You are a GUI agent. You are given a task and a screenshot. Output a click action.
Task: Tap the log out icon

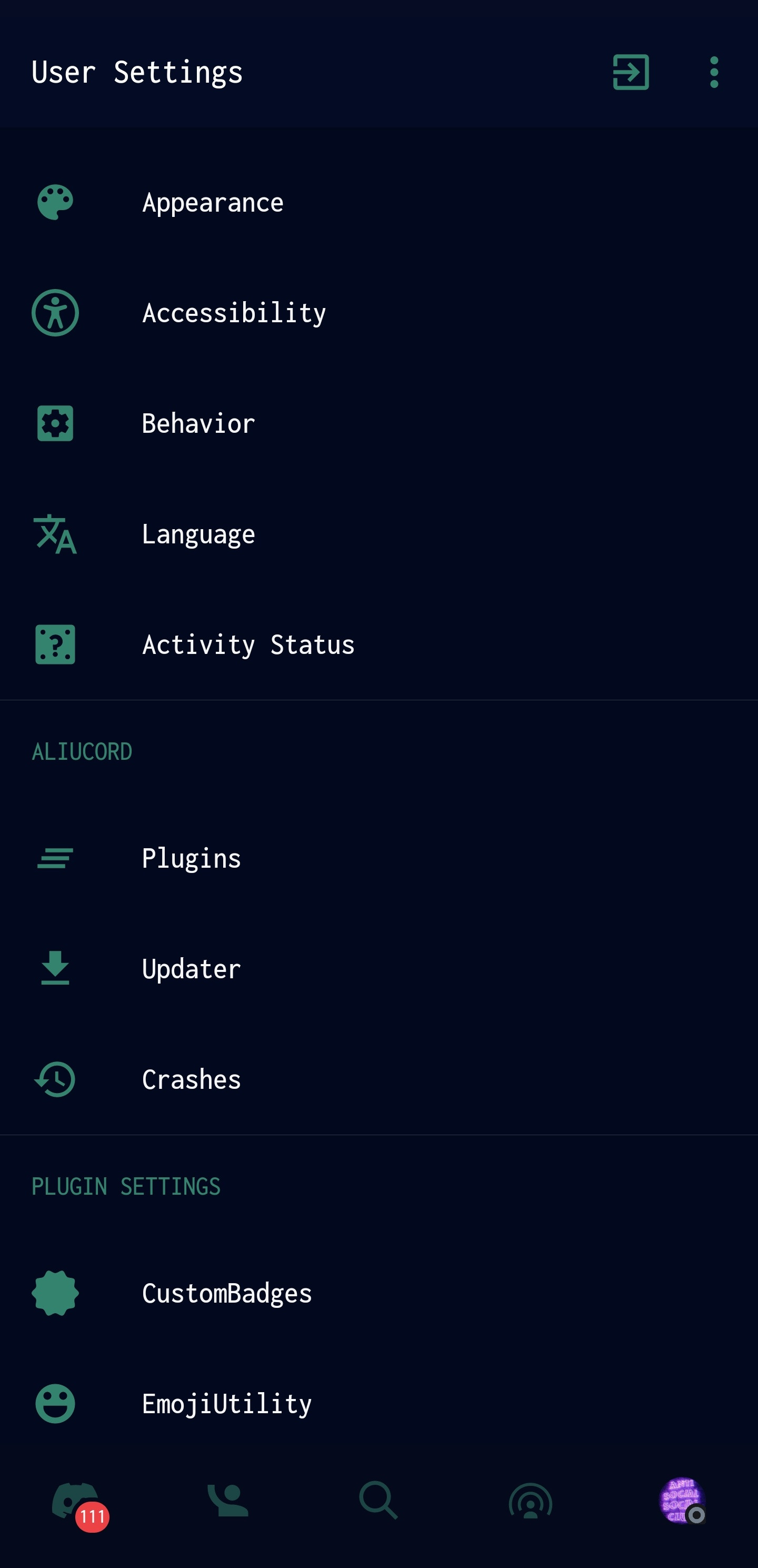point(630,73)
